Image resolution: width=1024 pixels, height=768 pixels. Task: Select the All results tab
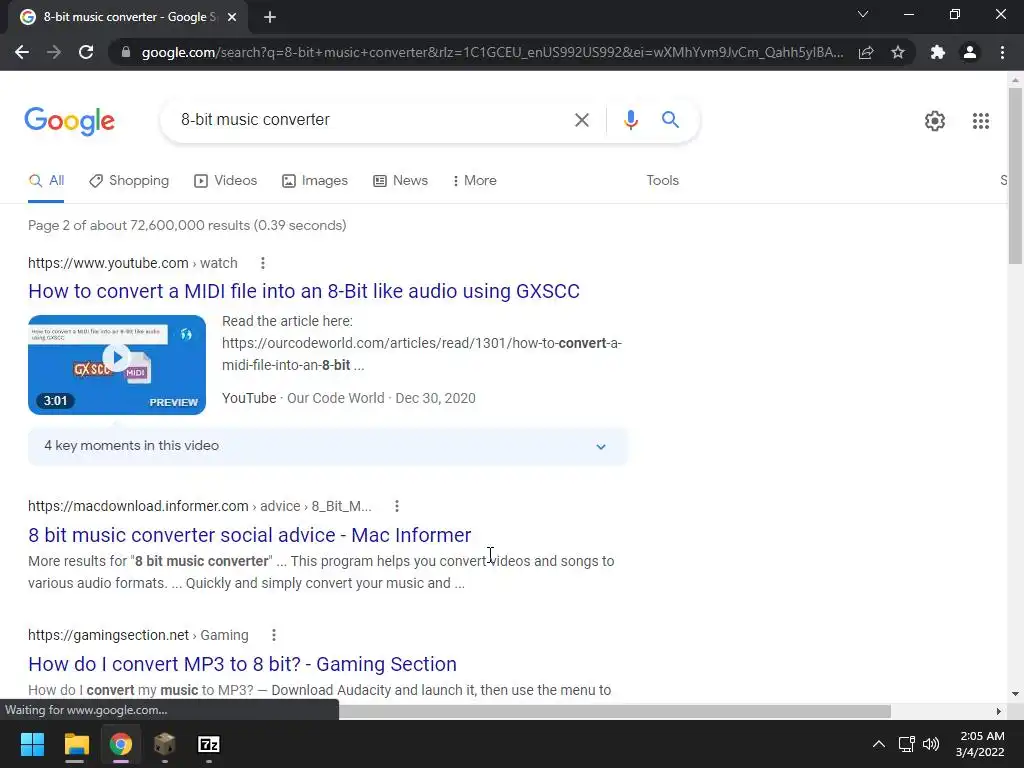click(46, 181)
